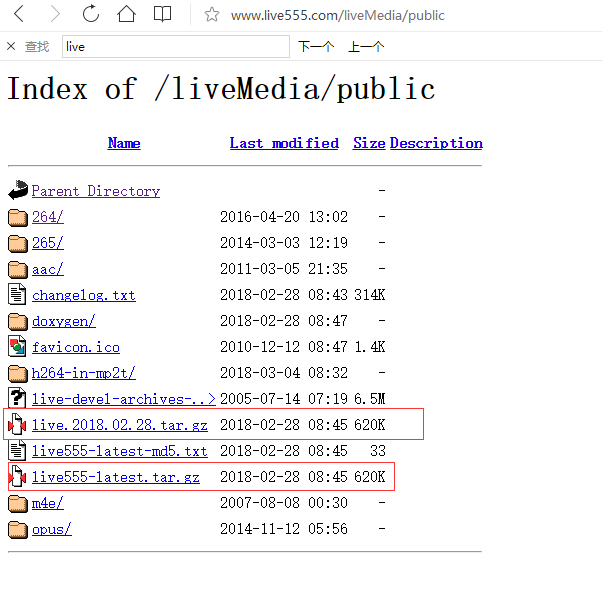Bookmark page with the star icon

coord(212,15)
